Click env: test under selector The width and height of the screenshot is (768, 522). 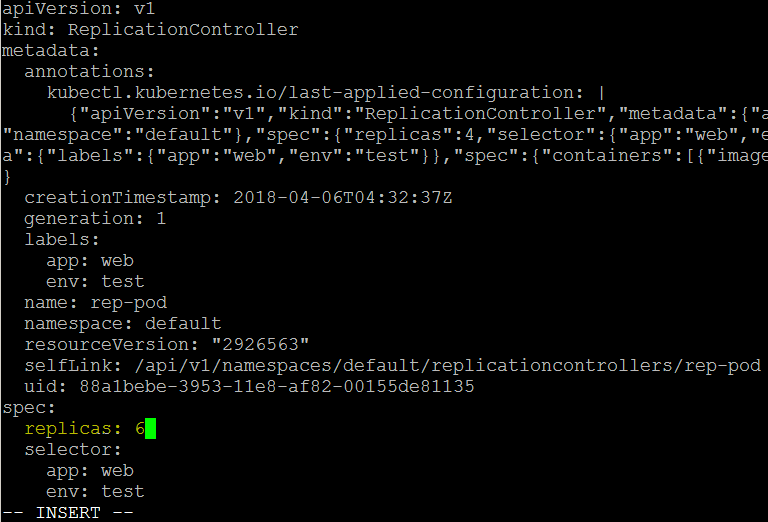[x=96, y=492]
